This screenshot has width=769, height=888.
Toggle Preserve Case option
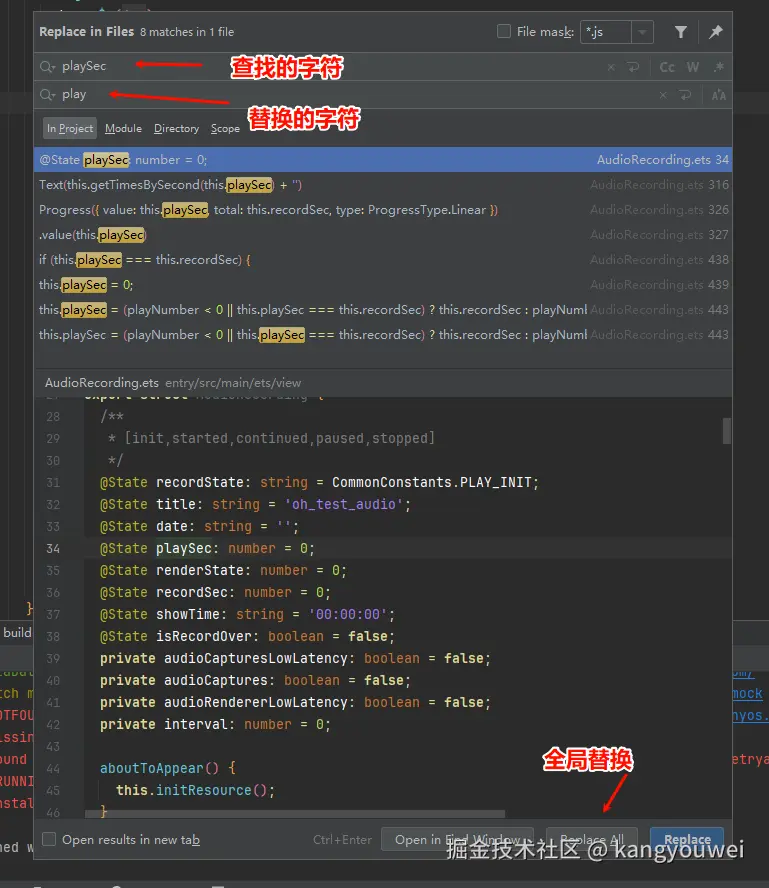(x=719, y=95)
